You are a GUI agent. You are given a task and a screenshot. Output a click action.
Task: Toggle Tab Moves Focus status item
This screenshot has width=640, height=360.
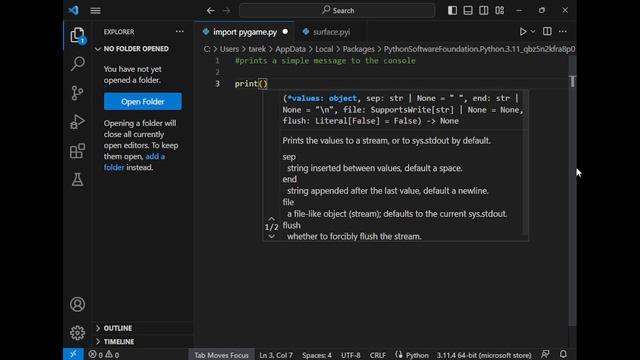pyautogui.click(x=221, y=355)
